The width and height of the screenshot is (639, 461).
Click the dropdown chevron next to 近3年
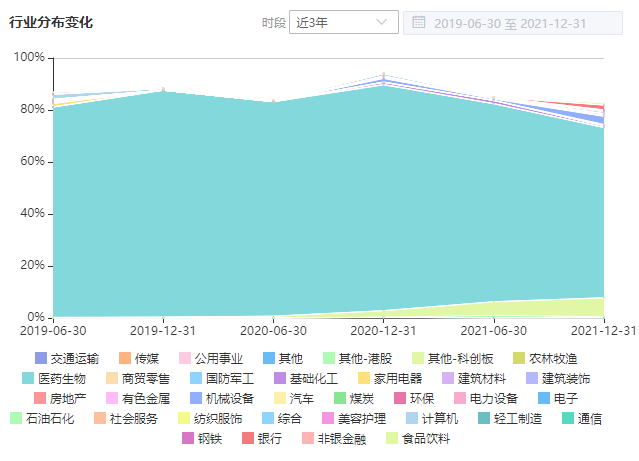[x=381, y=22]
